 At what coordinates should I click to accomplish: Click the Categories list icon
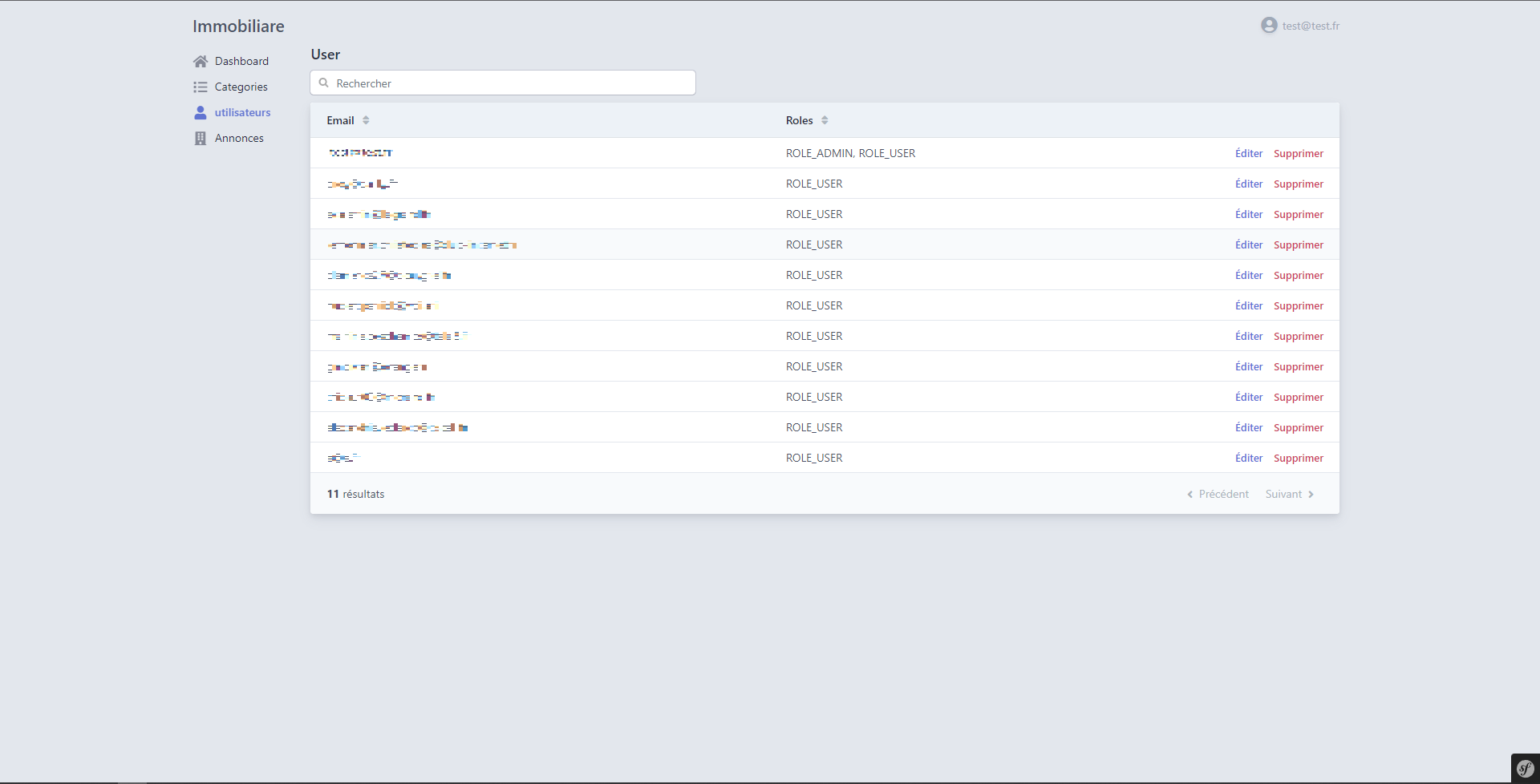201,87
